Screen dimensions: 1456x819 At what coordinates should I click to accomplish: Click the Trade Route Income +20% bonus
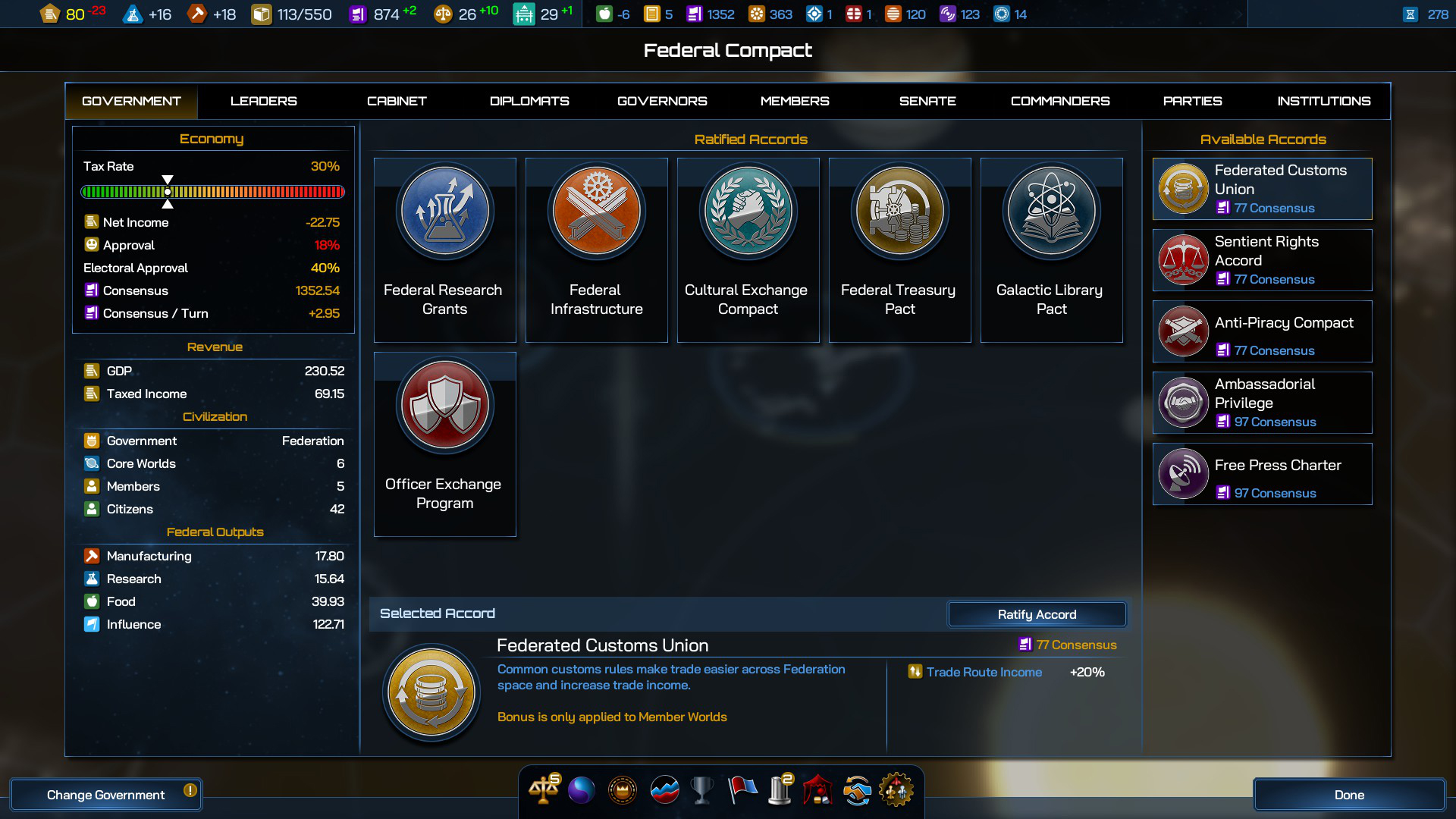click(x=1006, y=672)
